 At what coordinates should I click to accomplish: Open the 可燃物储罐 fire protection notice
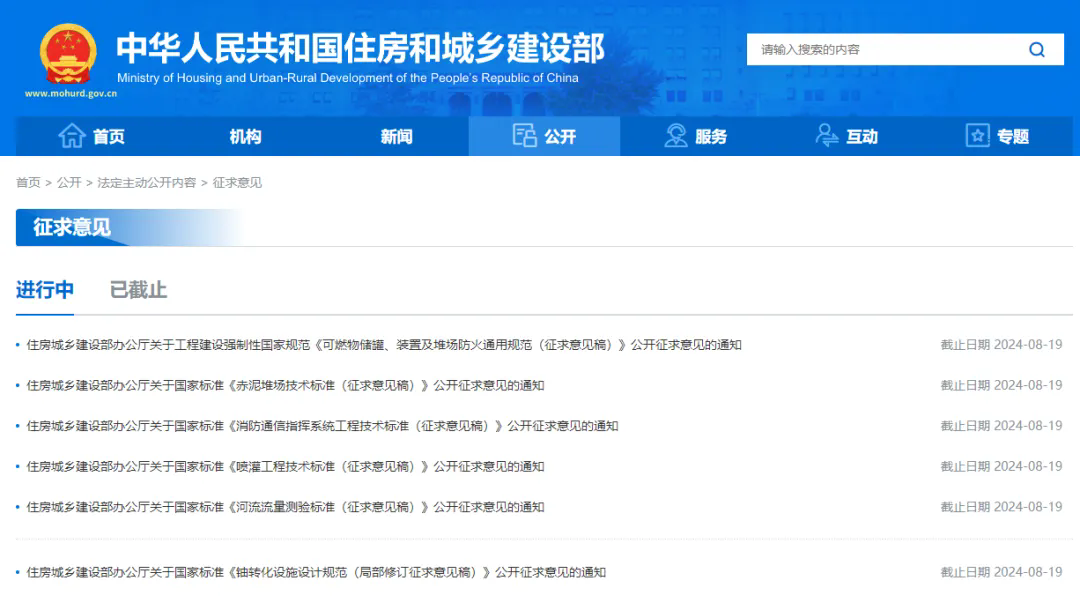coord(384,345)
